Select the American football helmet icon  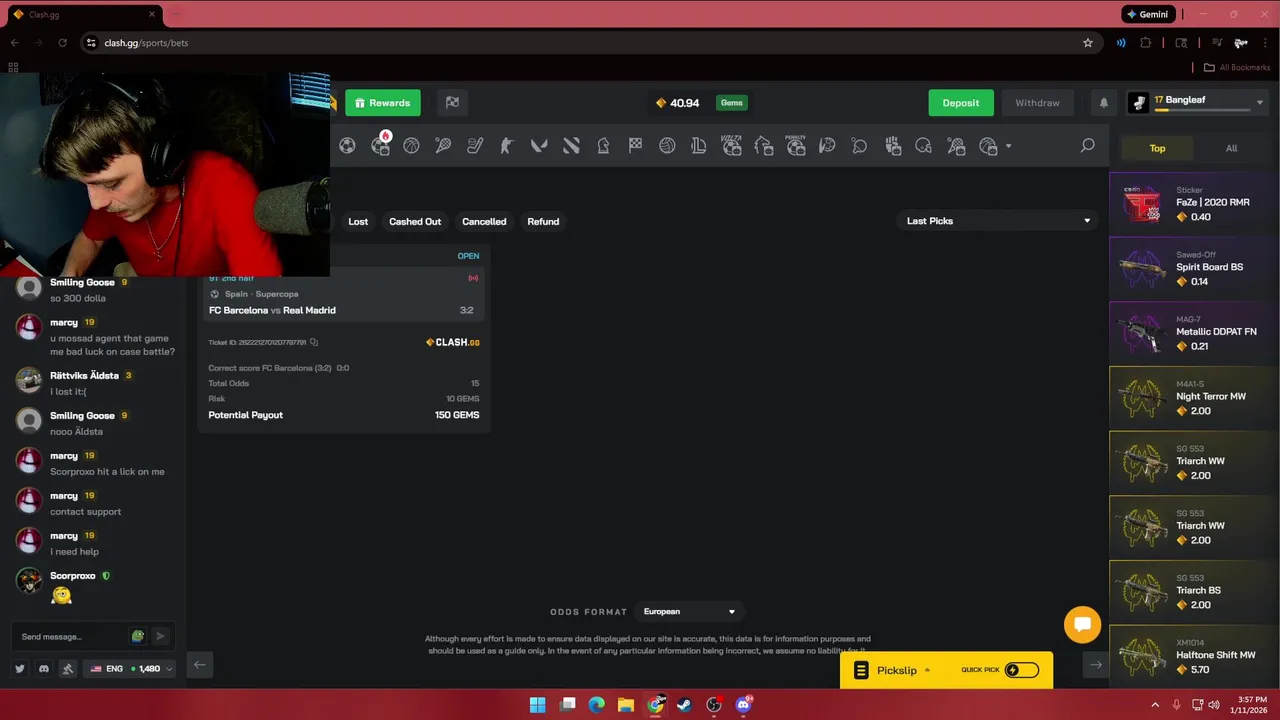tap(923, 146)
